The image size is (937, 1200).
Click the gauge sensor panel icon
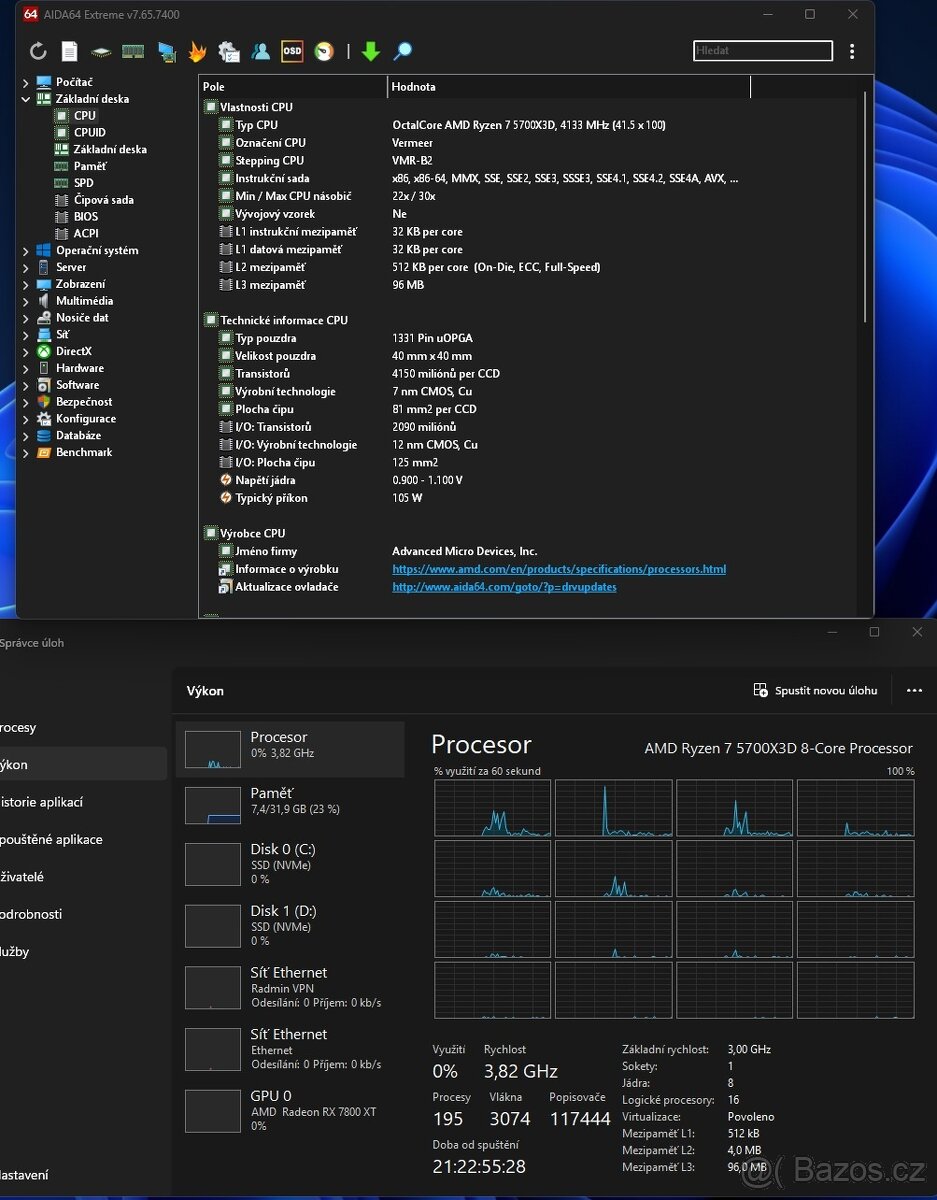[x=323, y=51]
